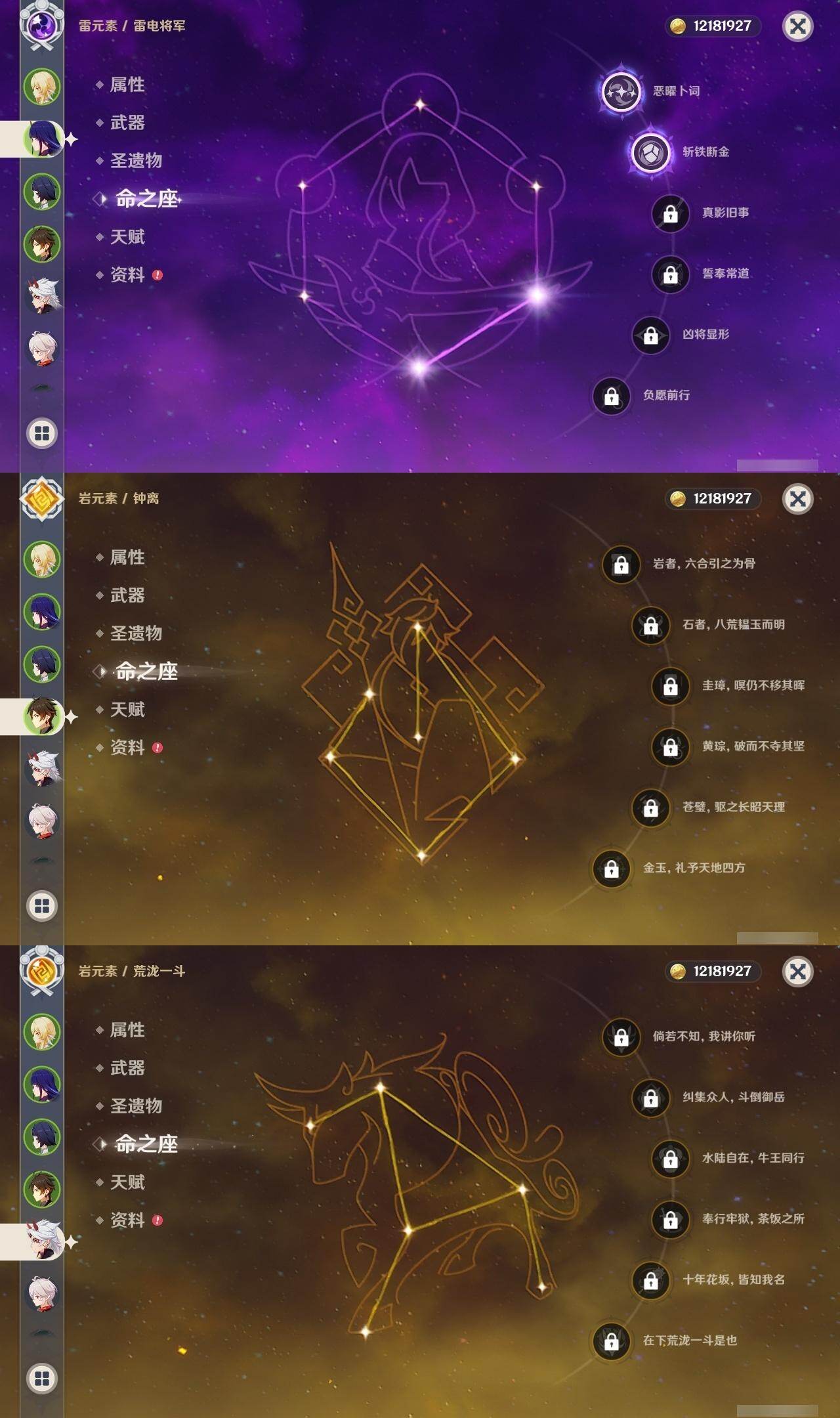Click the locked 负愿前行 constellation node

(x=611, y=396)
